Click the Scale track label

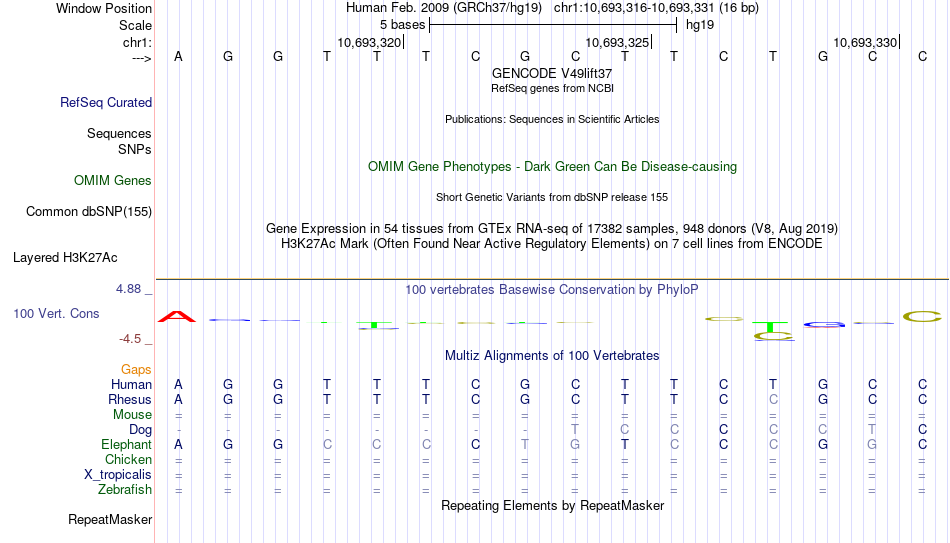coord(135,25)
